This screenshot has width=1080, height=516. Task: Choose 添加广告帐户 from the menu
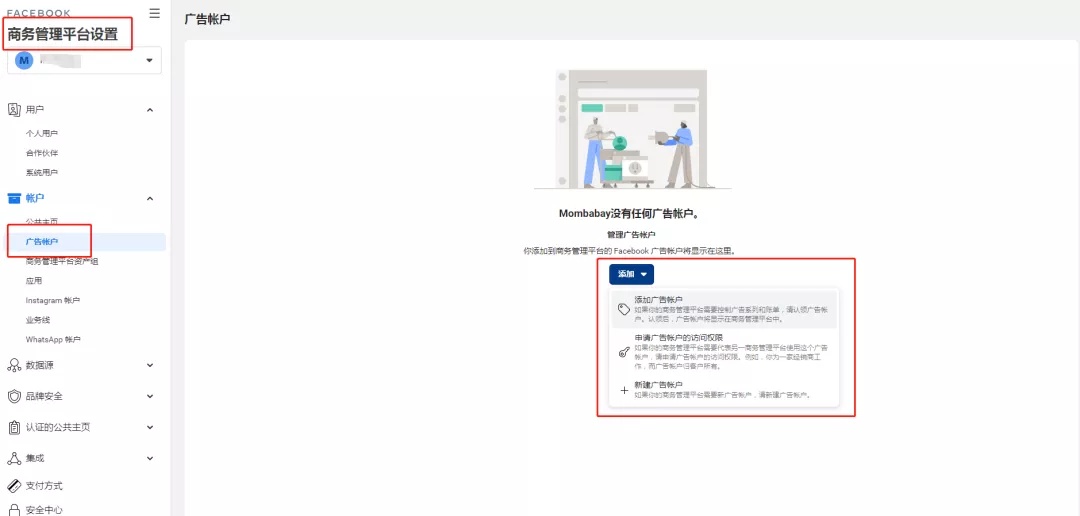(x=723, y=309)
